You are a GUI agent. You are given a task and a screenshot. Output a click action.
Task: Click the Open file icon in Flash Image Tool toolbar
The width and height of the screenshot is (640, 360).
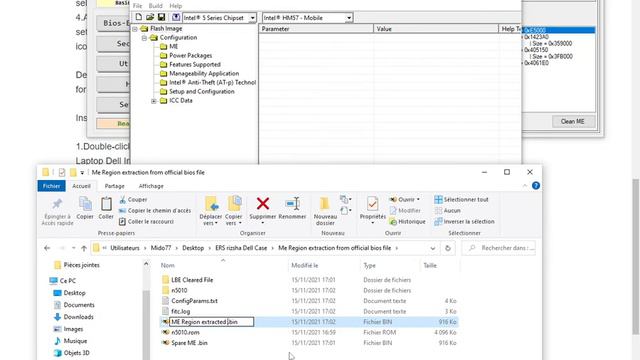150,17
